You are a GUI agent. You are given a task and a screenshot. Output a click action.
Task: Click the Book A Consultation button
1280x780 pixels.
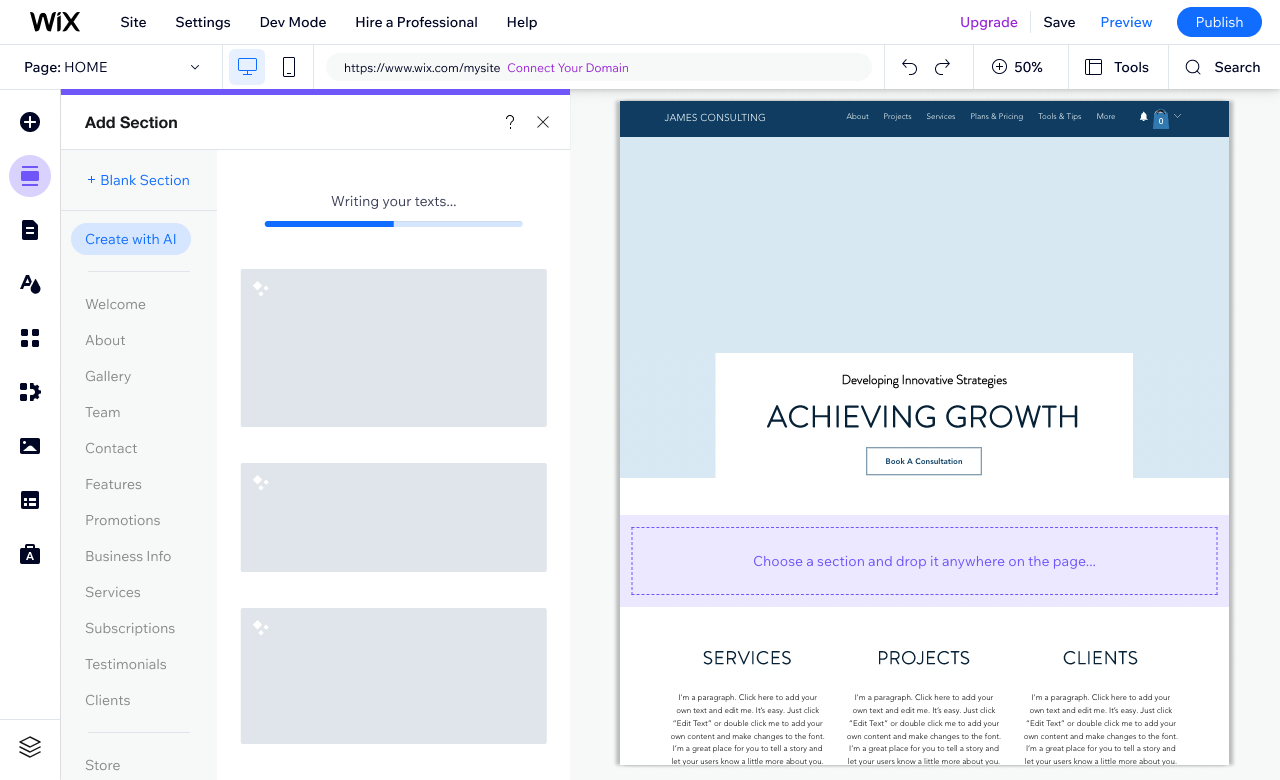924,461
